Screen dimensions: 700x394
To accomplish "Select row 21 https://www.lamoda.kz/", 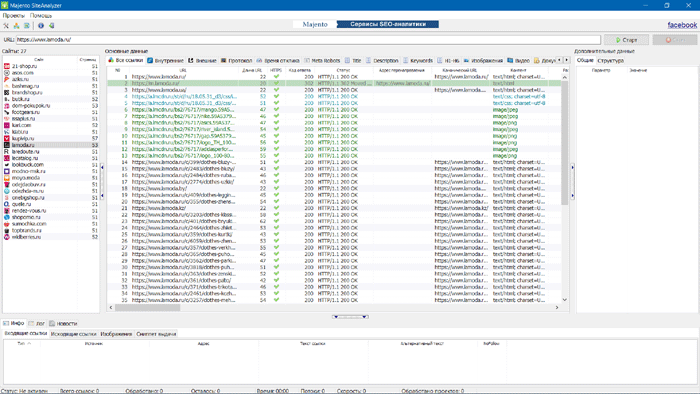I will click(334, 208).
